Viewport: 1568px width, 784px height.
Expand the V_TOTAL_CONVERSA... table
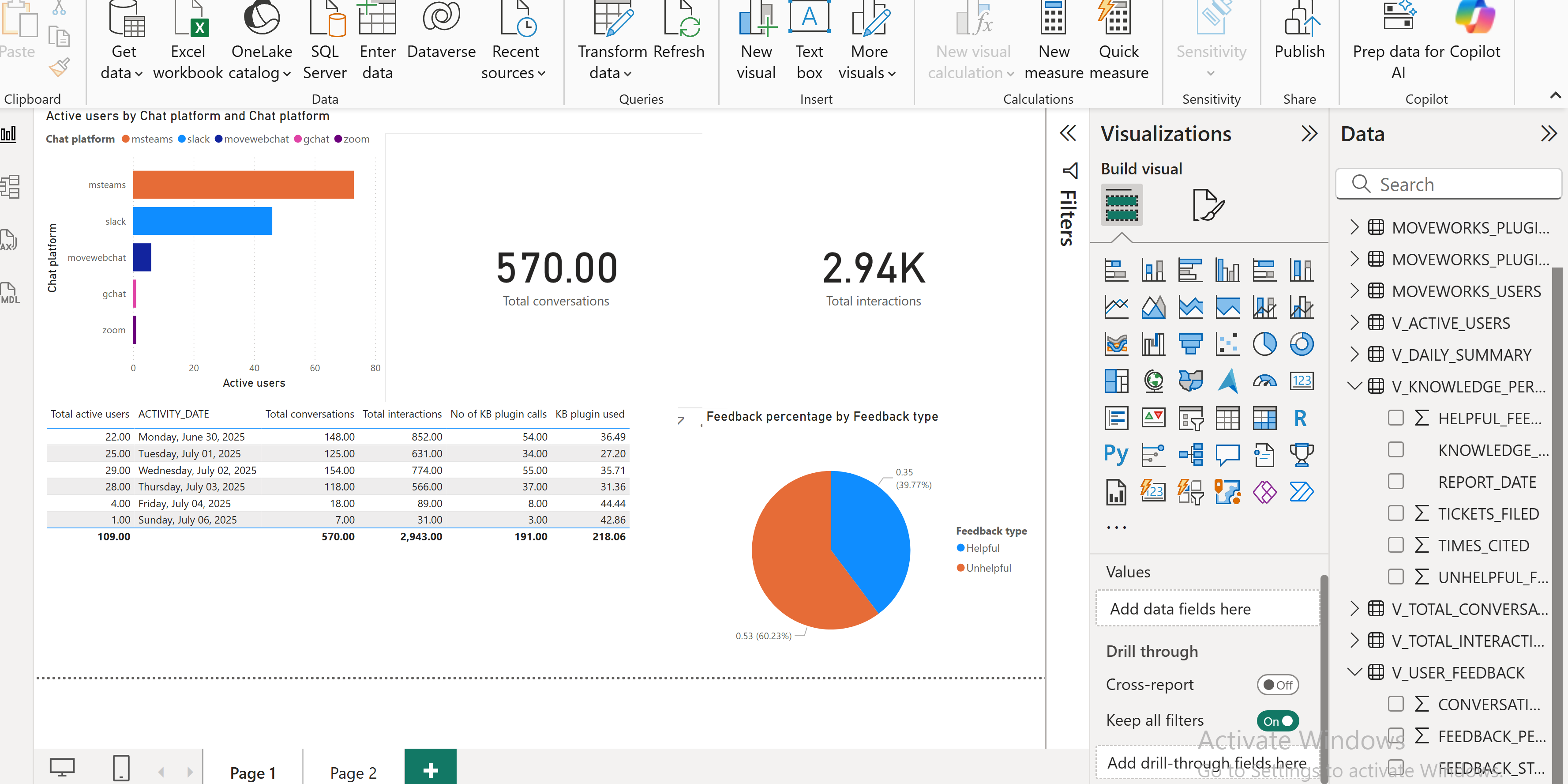coord(1354,608)
